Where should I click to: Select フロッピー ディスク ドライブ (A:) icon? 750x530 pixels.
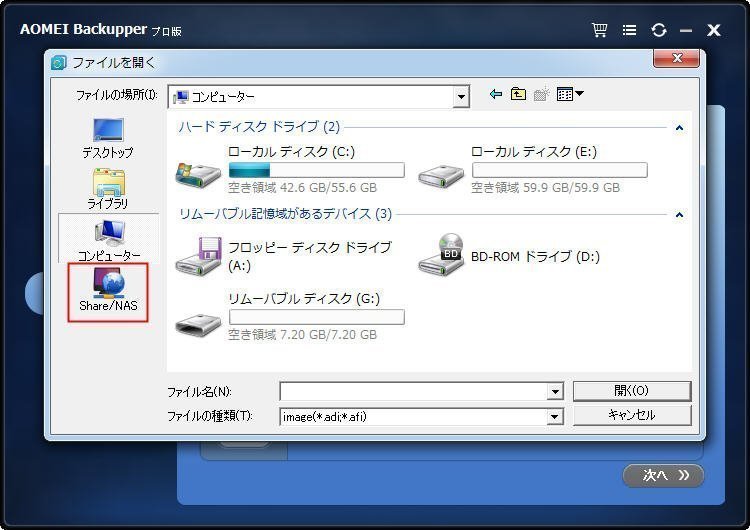[198, 255]
